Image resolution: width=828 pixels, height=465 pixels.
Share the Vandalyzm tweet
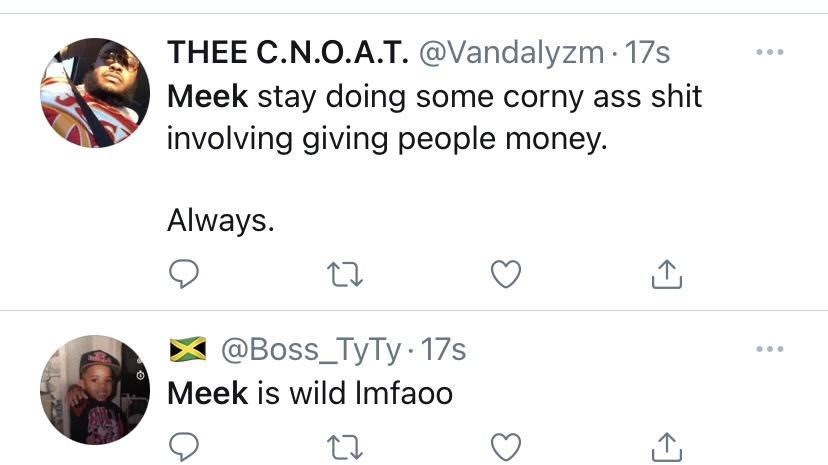point(666,274)
